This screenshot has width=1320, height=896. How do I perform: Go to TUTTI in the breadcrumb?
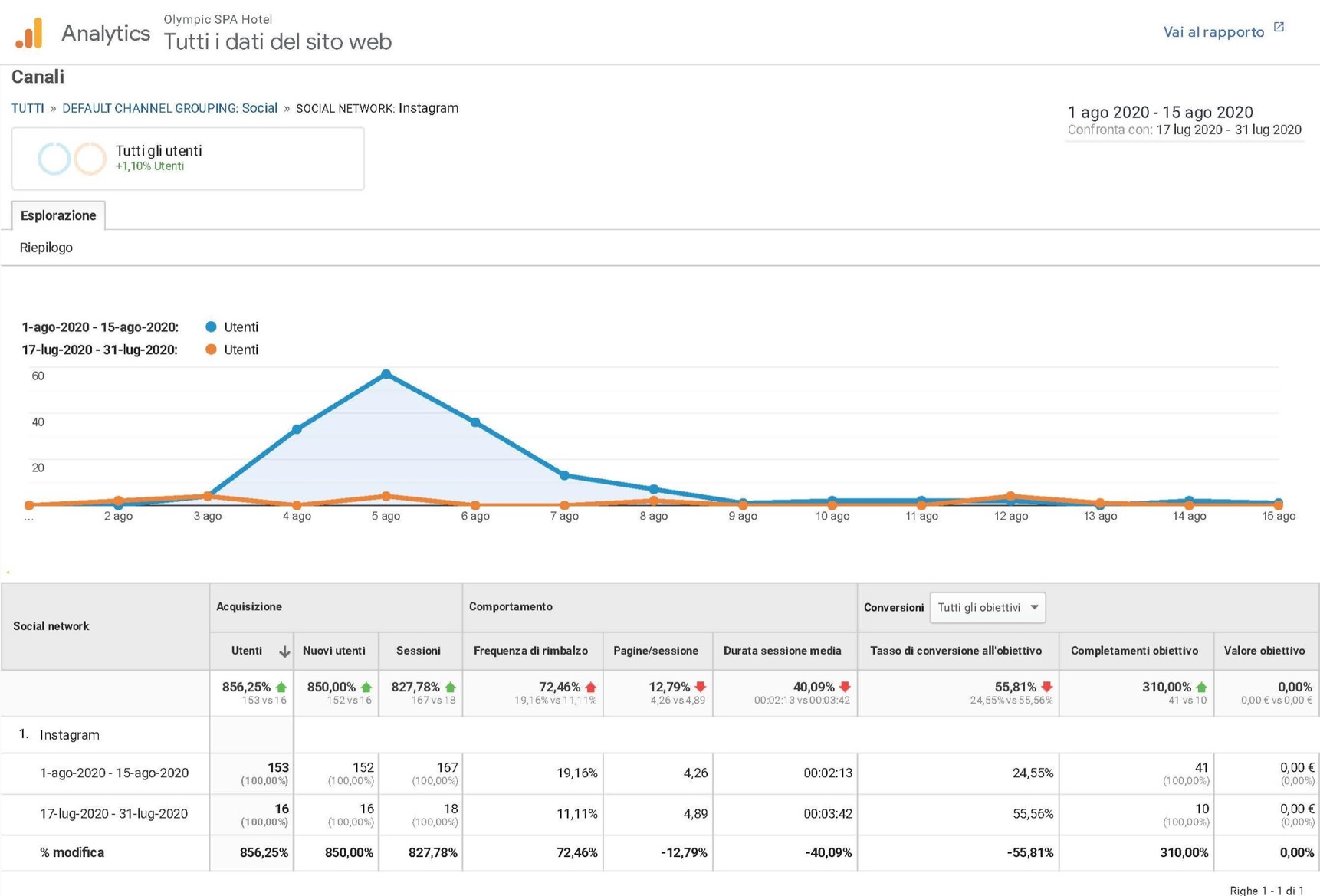tap(28, 108)
